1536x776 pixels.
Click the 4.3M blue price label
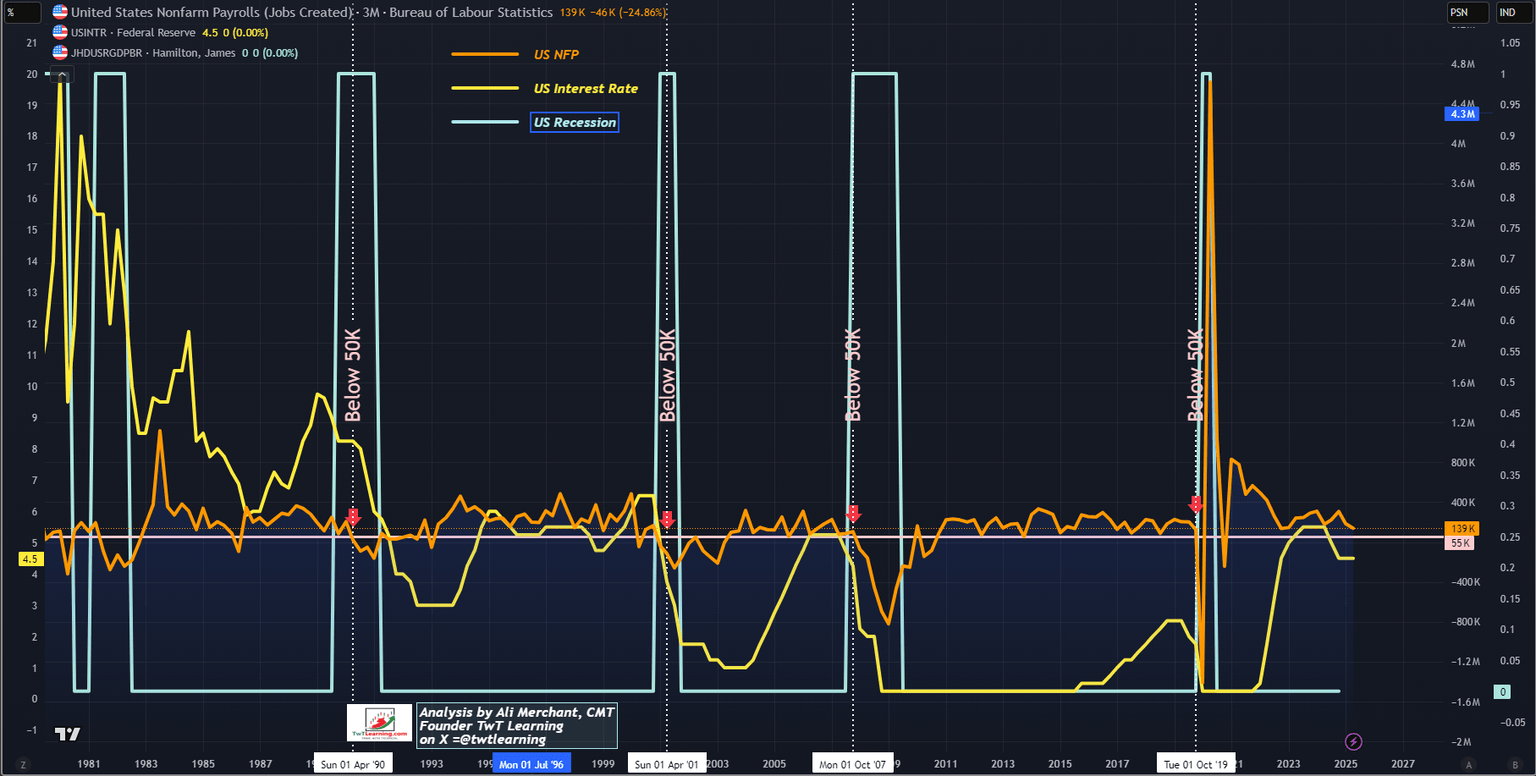click(x=1461, y=114)
